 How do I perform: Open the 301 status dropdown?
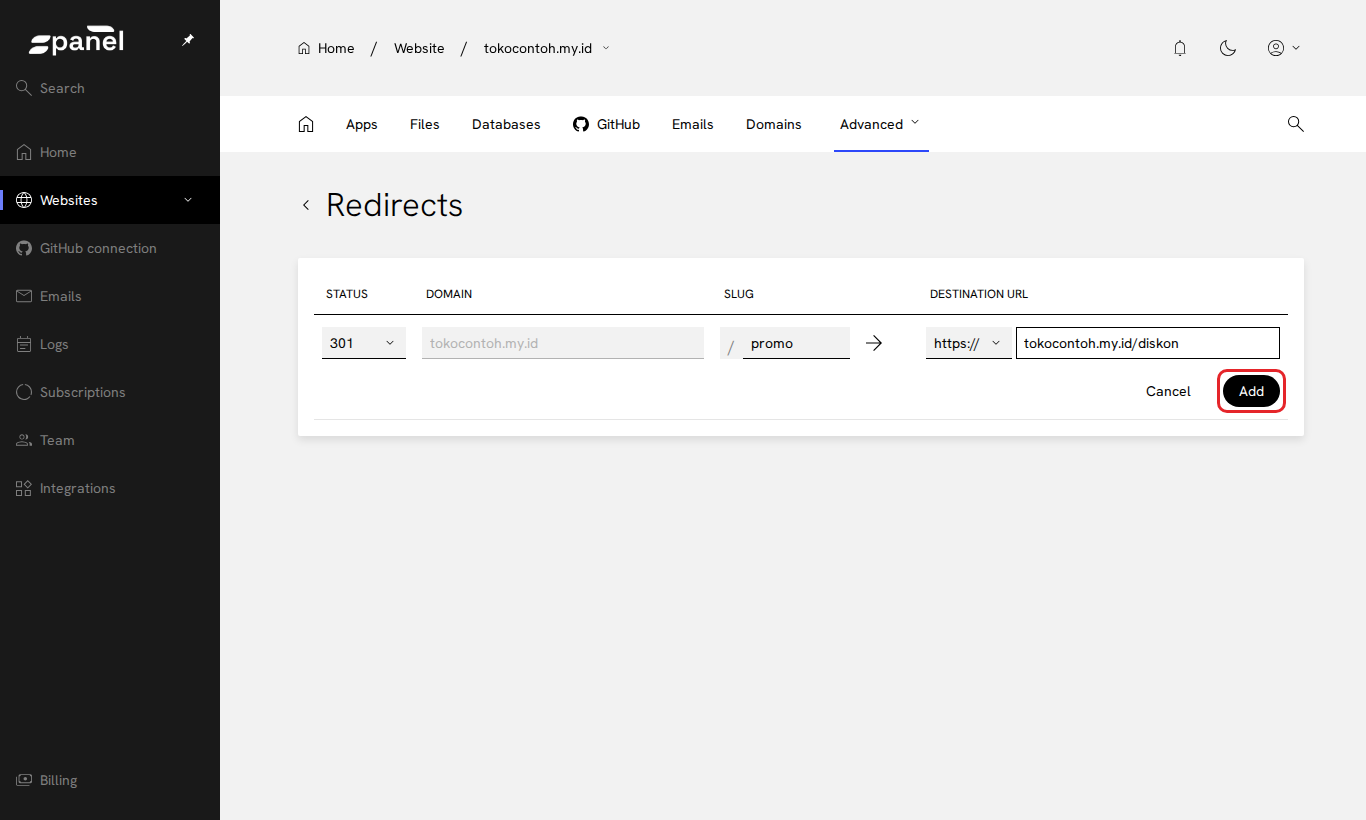(364, 343)
